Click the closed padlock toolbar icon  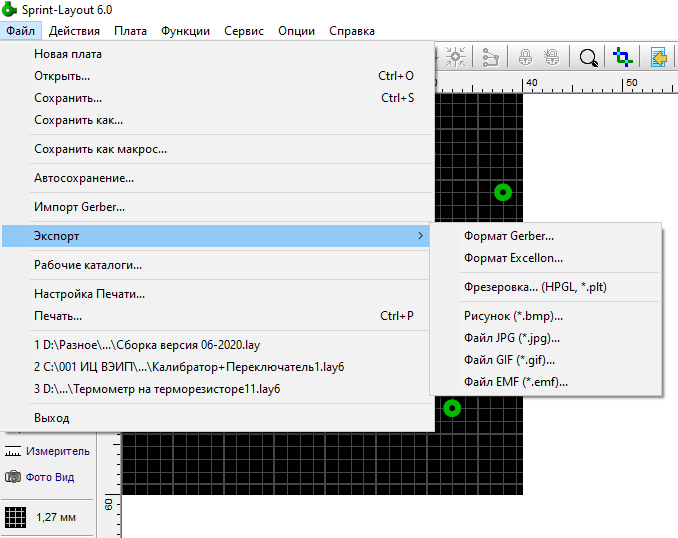525,57
